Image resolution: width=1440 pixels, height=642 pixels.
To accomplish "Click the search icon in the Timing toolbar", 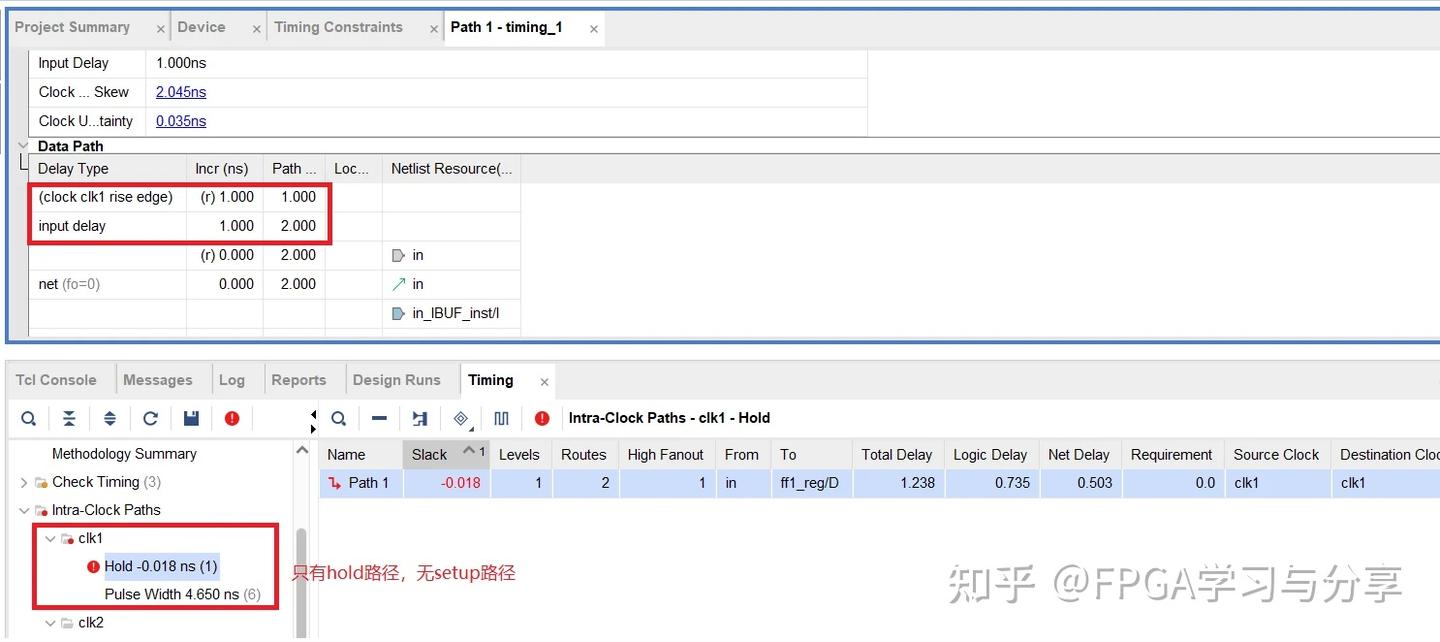I will (x=28, y=418).
